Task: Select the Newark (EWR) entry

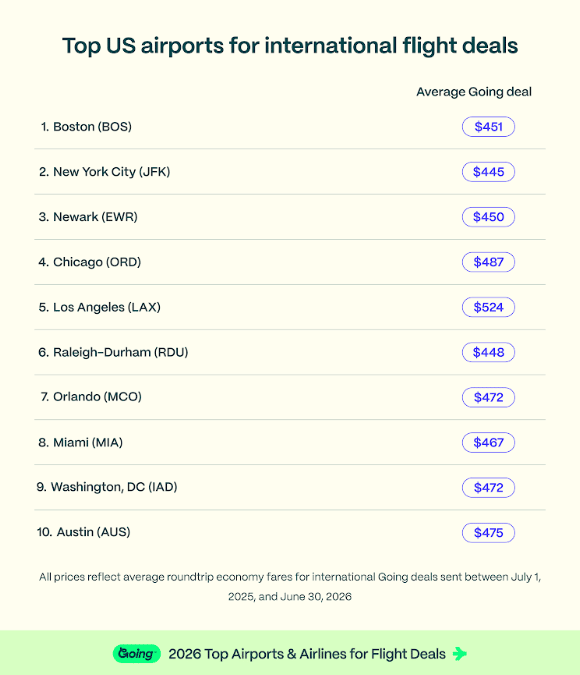Action: tap(88, 217)
